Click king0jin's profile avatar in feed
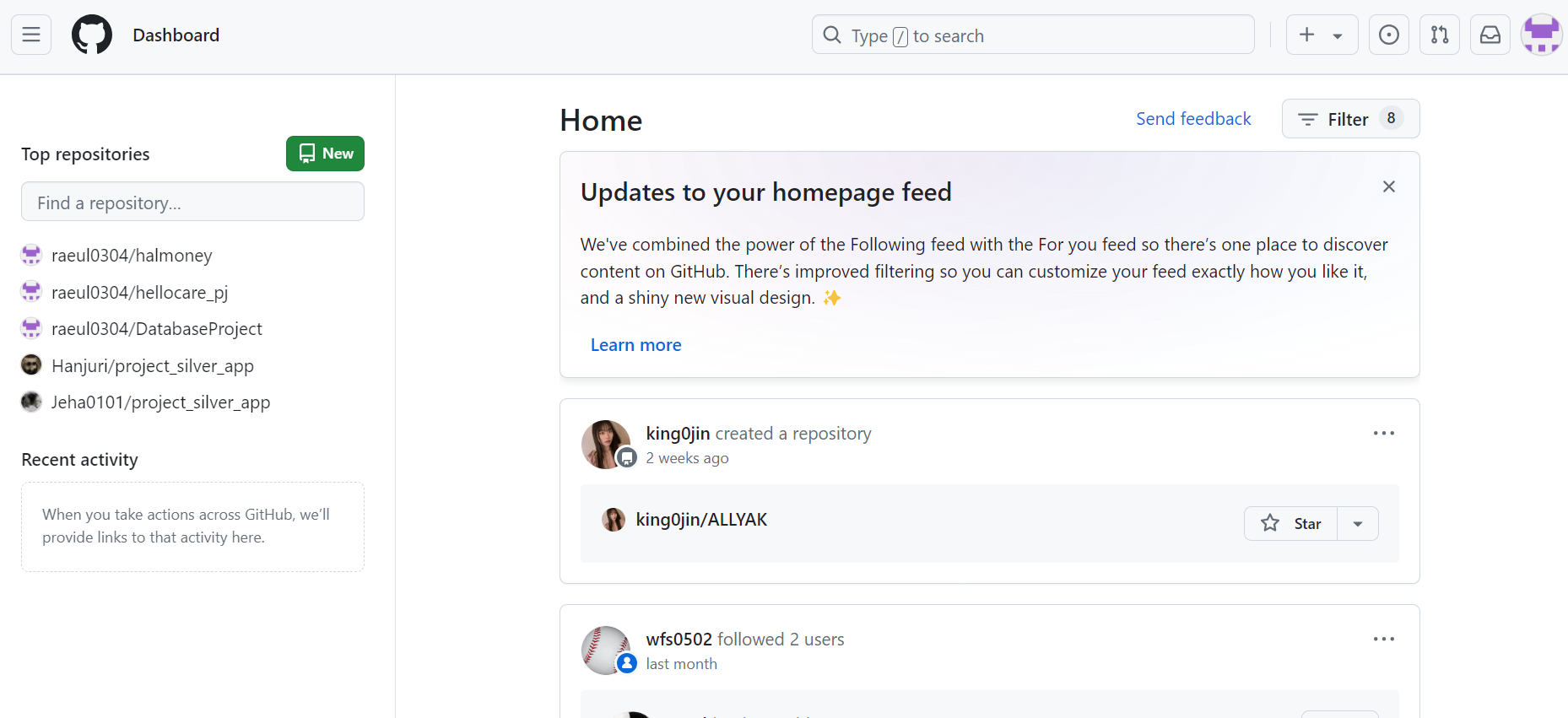This screenshot has height=718, width=1568. (606, 445)
